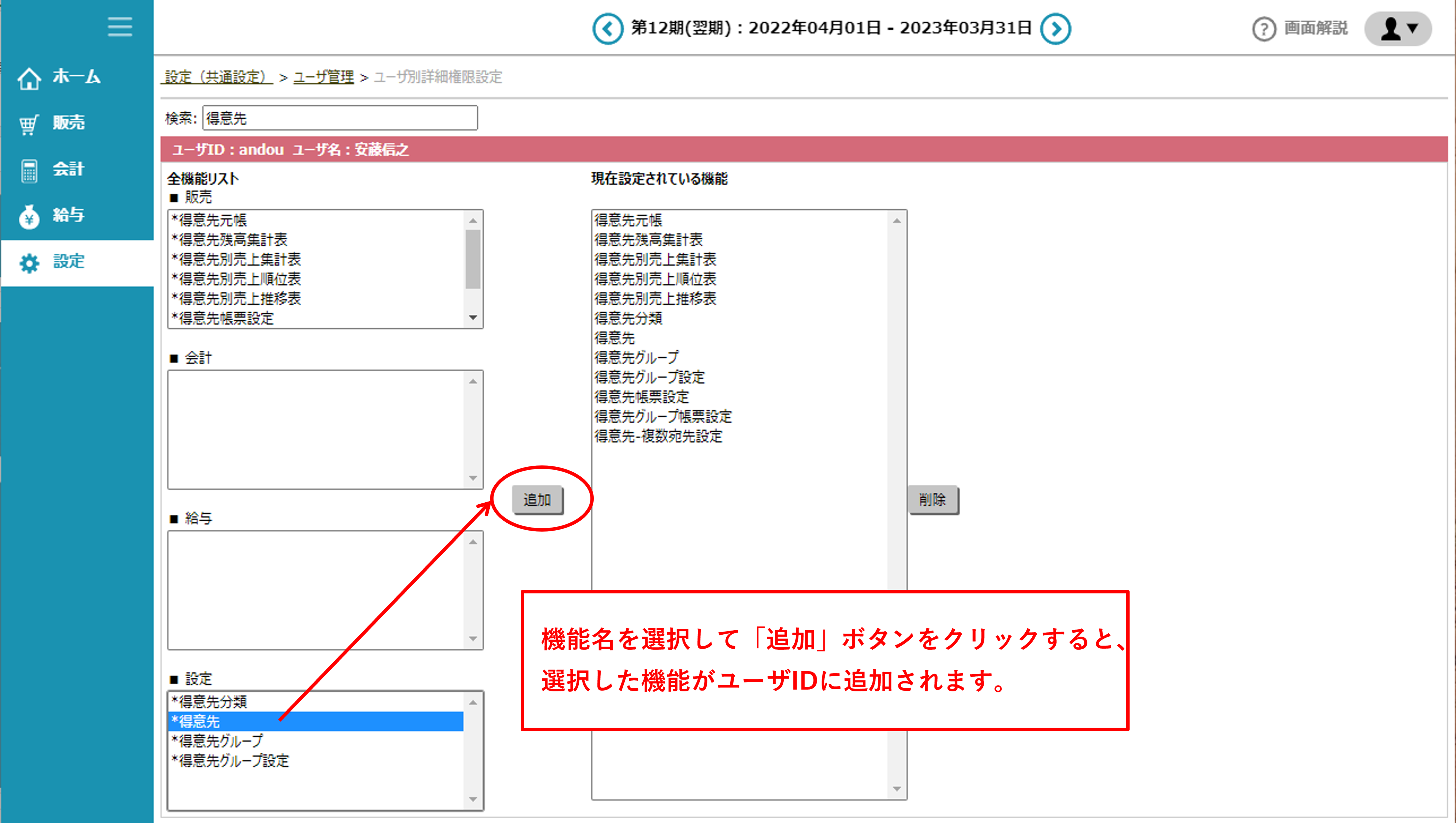Follow the ユーザ管理 breadcrumb link
The image size is (1456, 823).
(324, 77)
